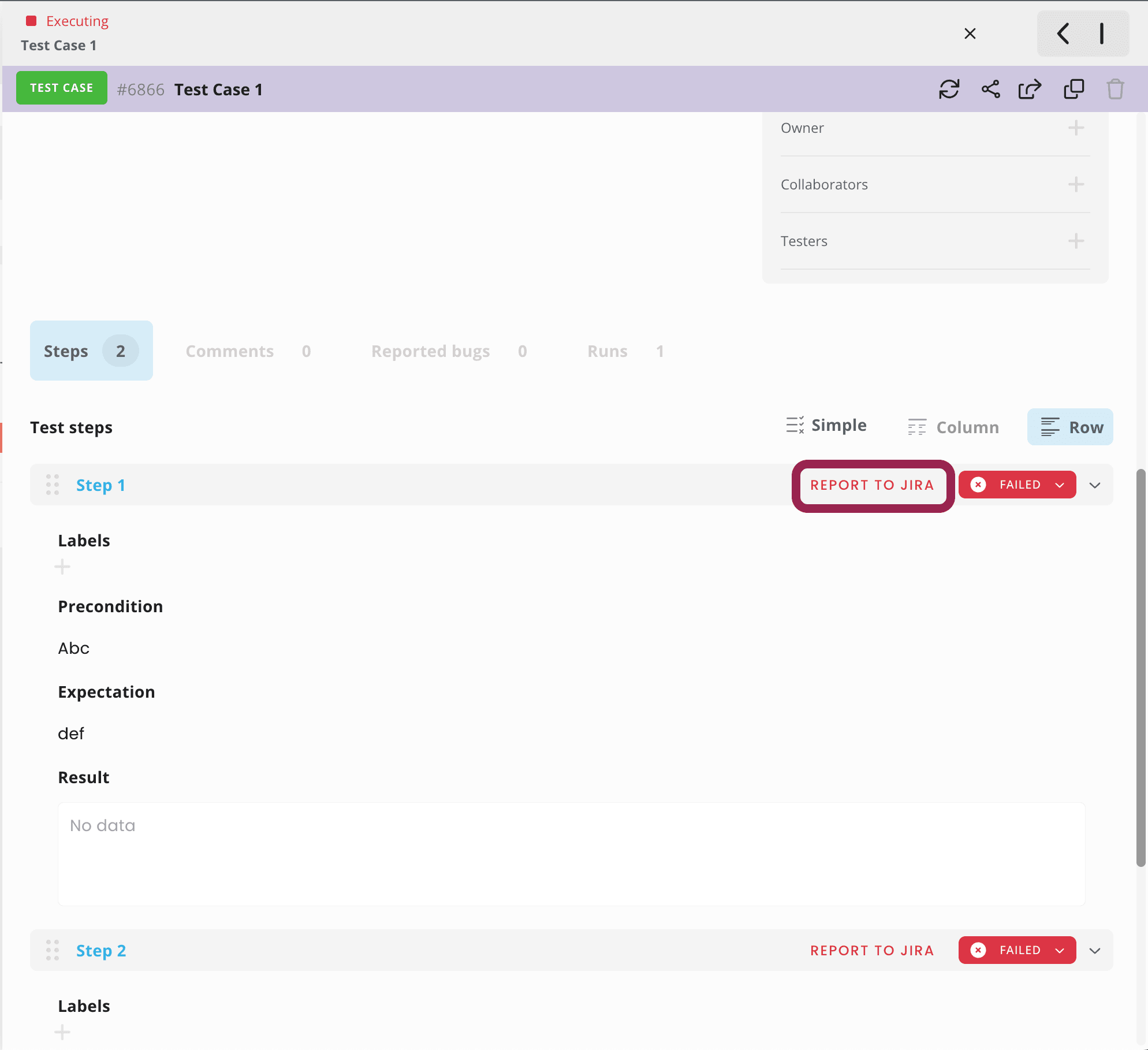The width and height of the screenshot is (1148, 1050).
Task: Click REPORT TO JIRA for Step 2
Action: [872, 951]
